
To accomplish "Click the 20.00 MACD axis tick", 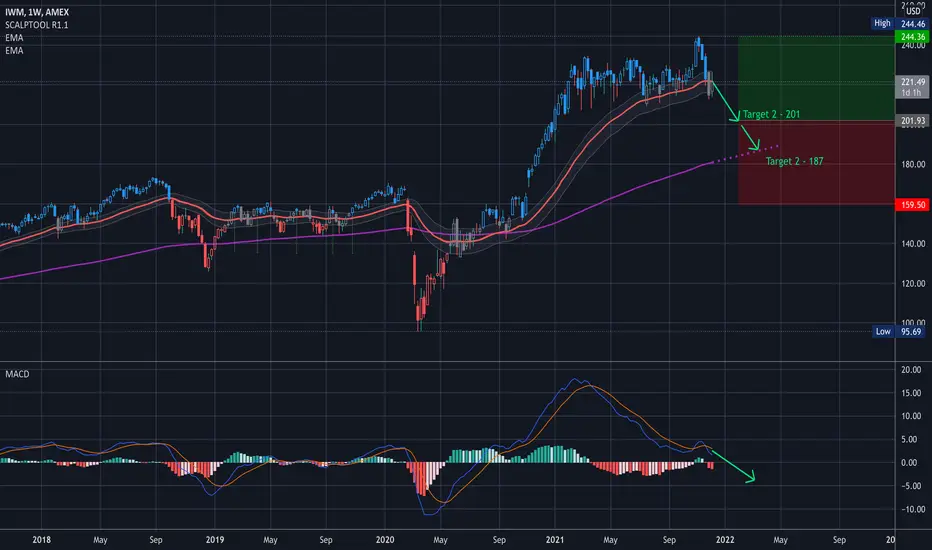I will pos(911,369).
